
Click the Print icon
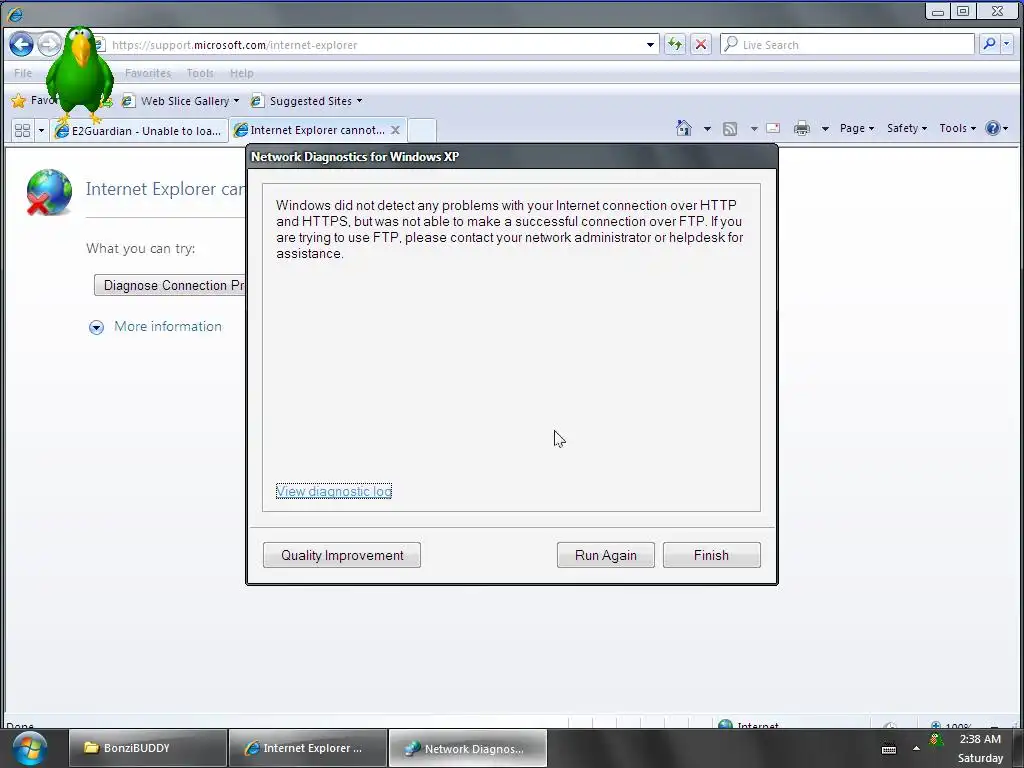point(802,128)
